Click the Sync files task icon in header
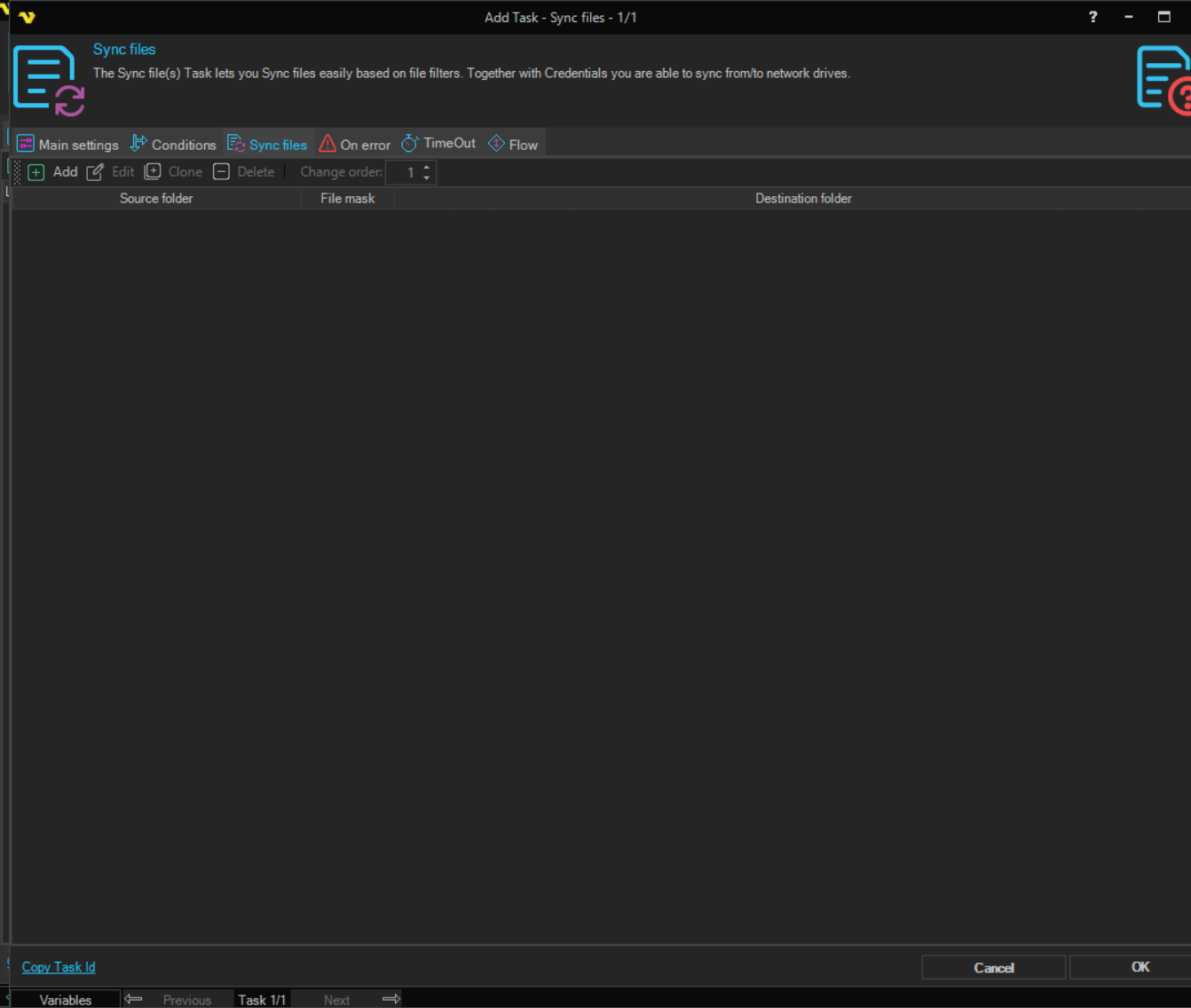The width and height of the screenshot is (1191, 1008). point(48,81)
